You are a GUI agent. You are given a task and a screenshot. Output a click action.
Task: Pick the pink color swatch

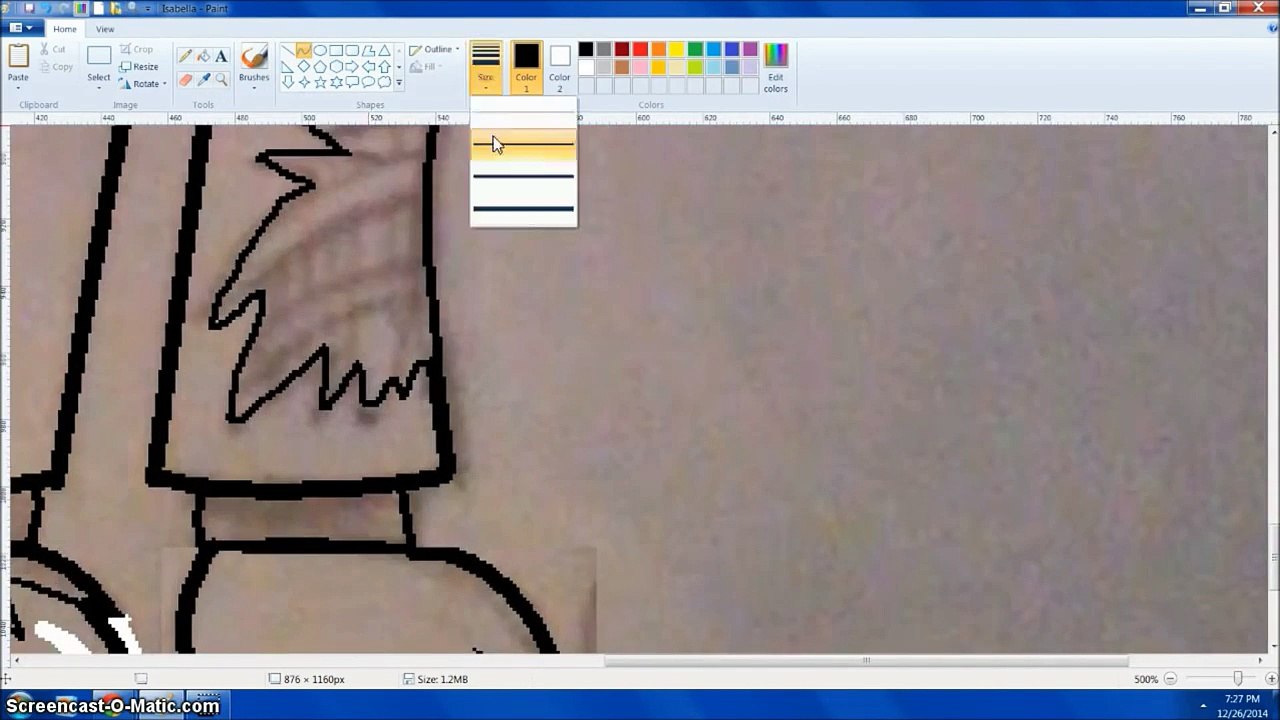[x=640, y=68]
